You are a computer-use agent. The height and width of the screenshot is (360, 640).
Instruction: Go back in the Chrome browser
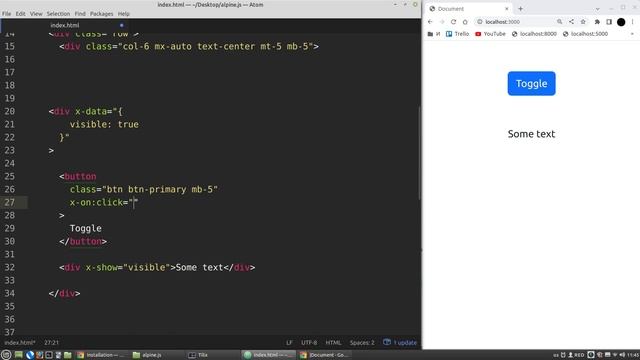(430, 22)
